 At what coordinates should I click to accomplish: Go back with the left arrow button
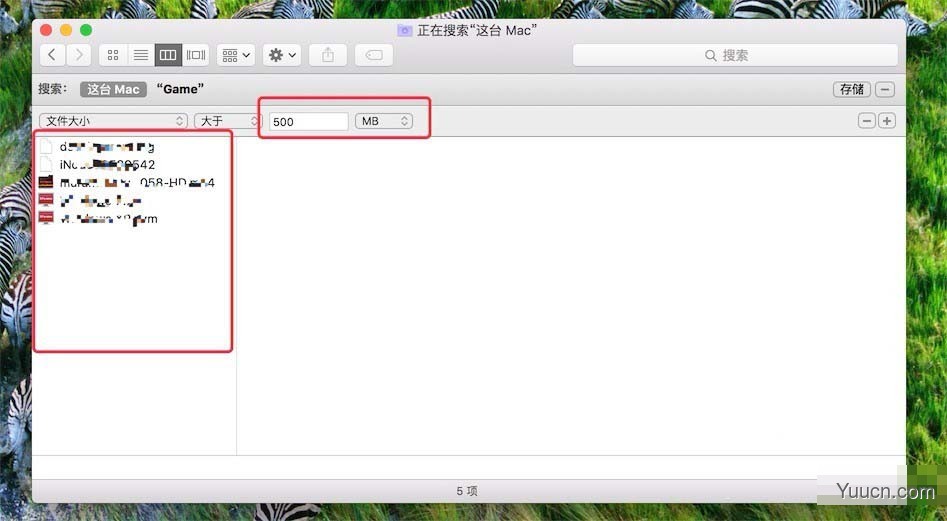53,55
